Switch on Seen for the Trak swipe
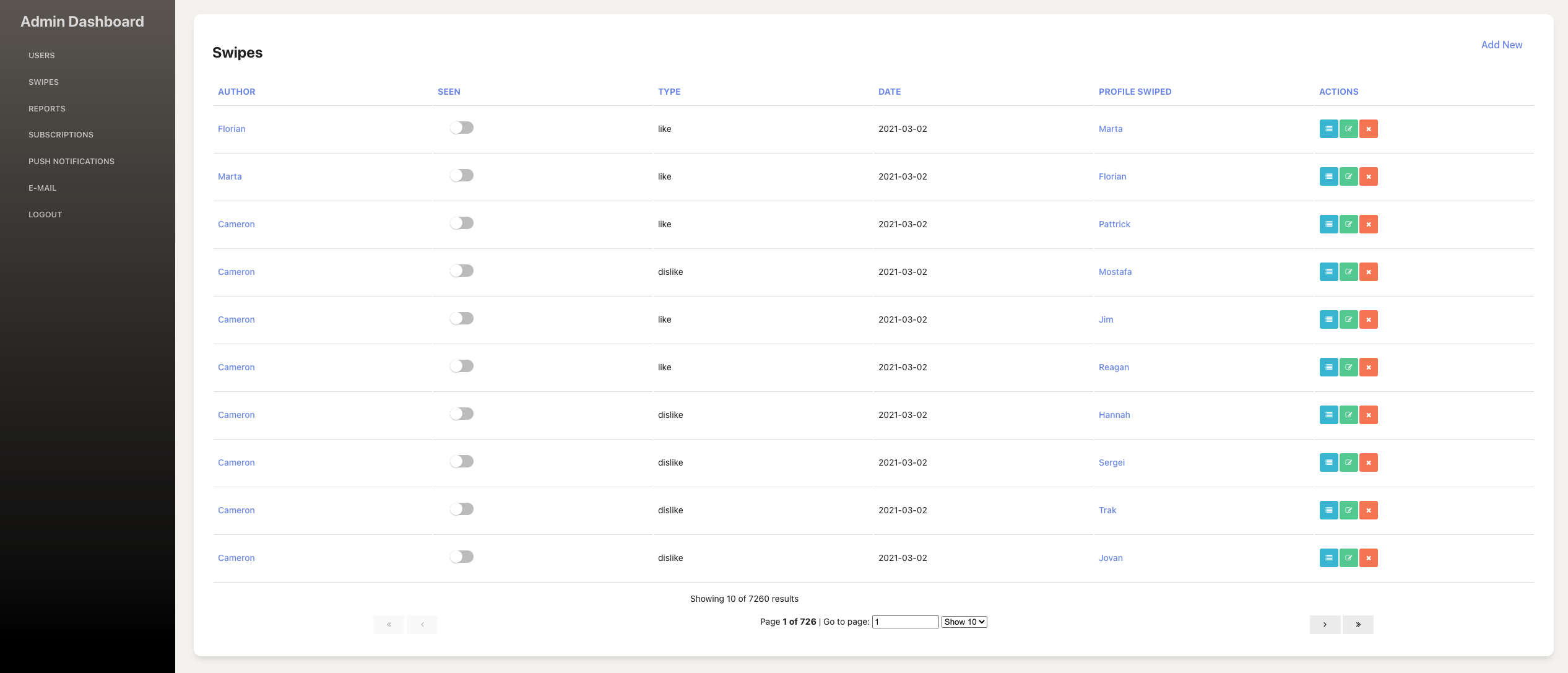1568x673 pixels. (x=461, y=509)
